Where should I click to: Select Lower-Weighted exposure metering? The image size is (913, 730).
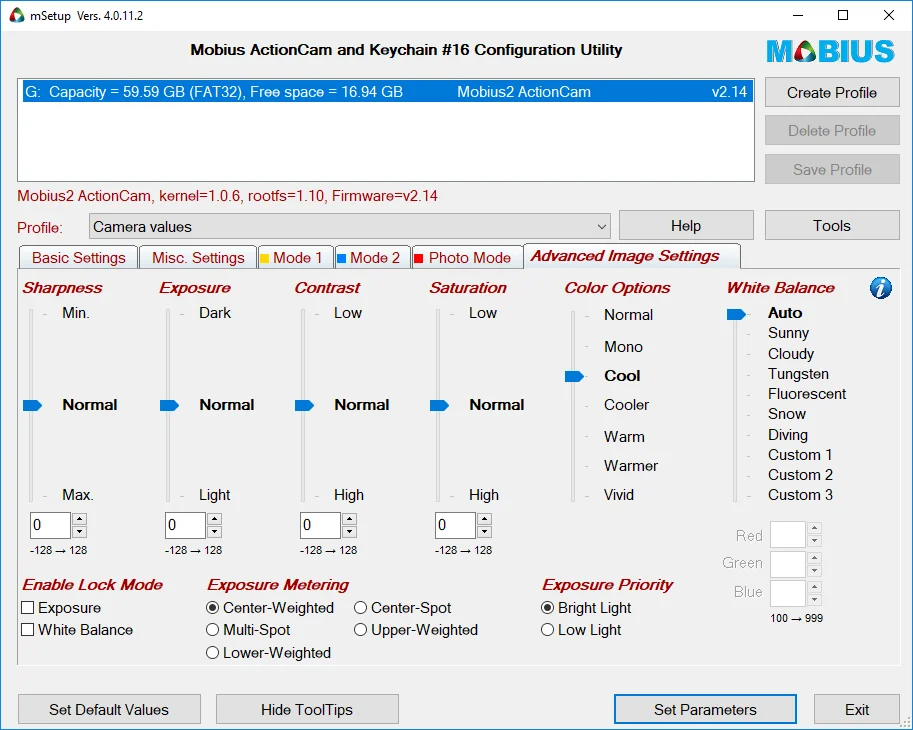pos(213,653)
